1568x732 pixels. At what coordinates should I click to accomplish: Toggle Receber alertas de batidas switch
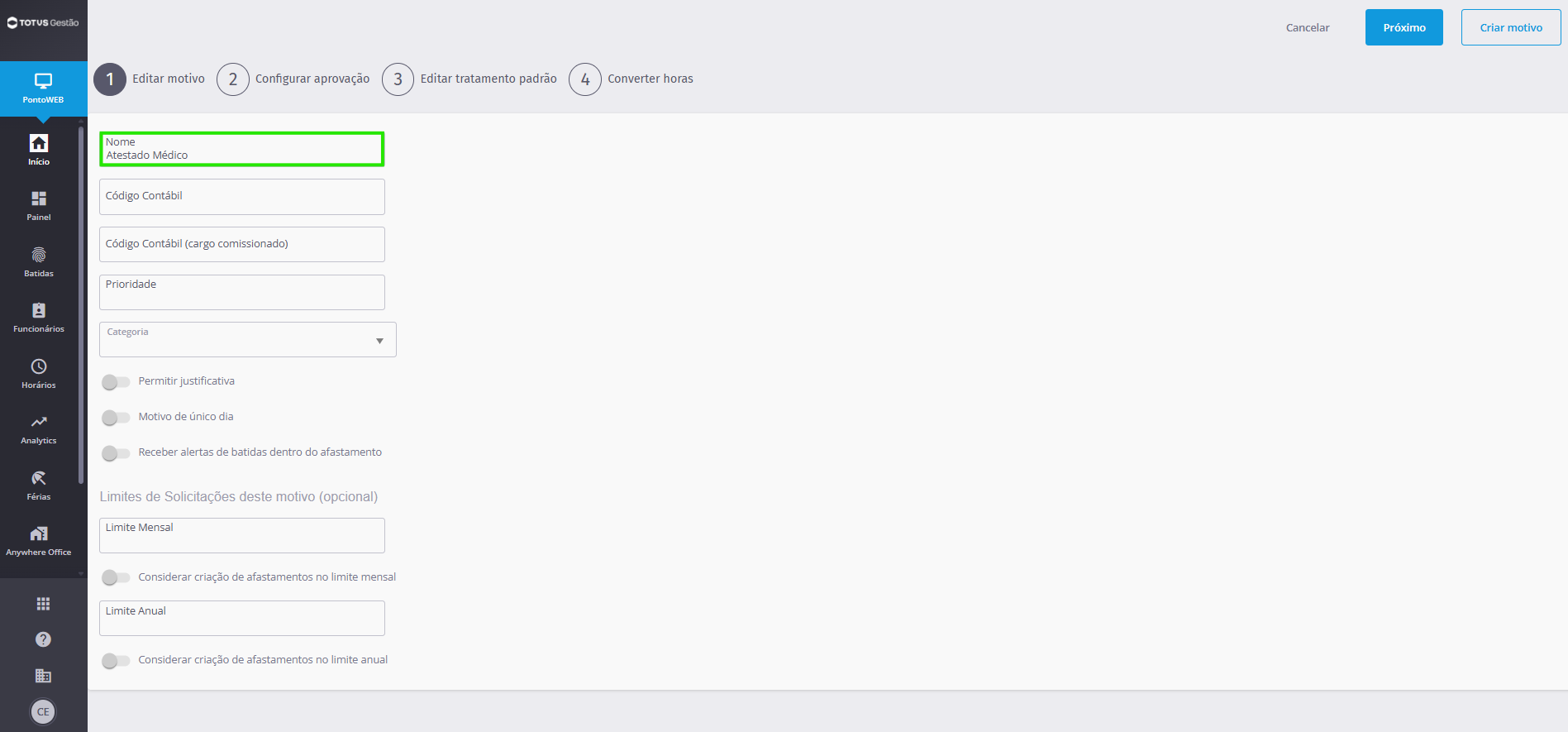[116, 452]
